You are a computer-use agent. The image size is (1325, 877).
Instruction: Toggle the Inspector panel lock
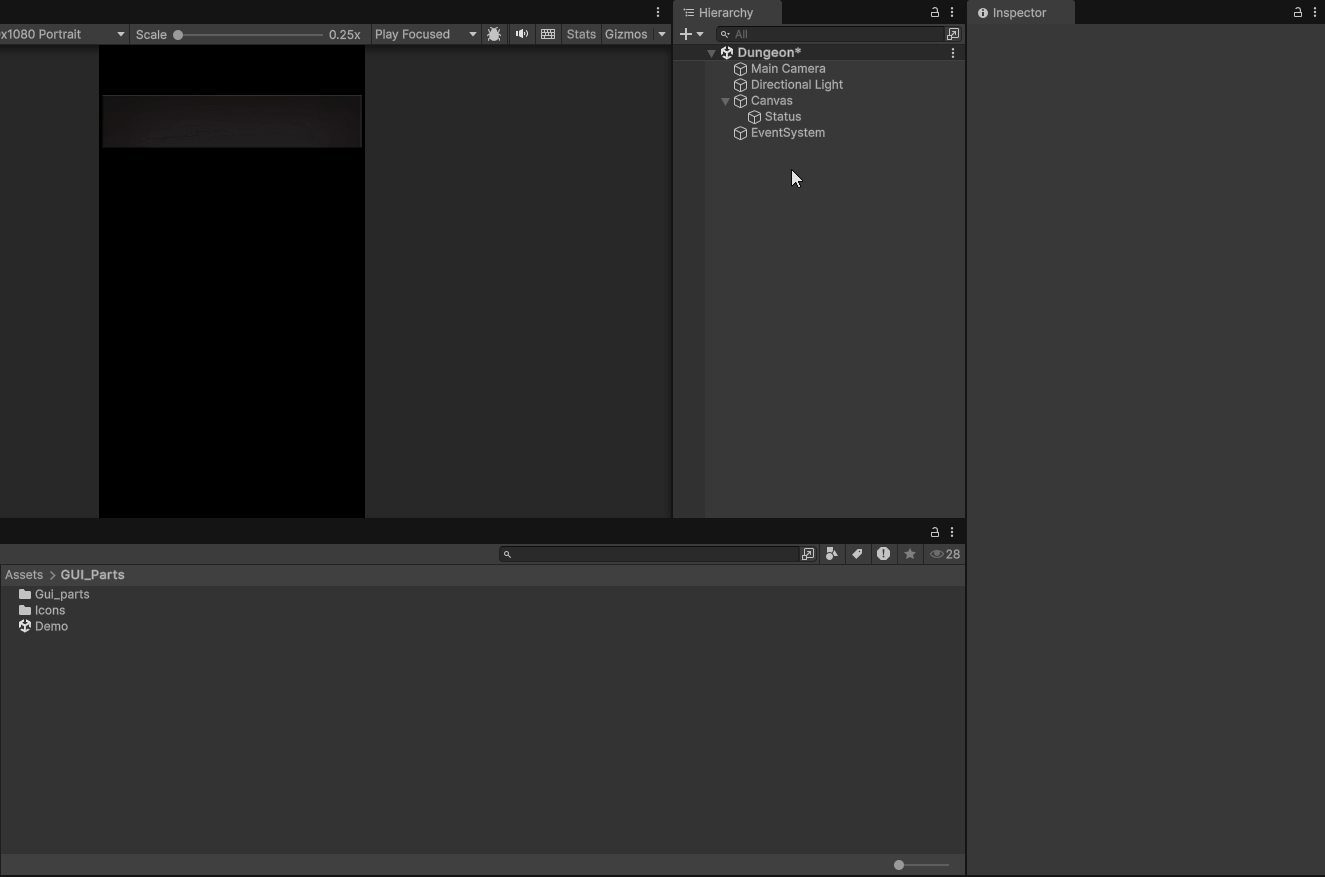[1298, 13]
